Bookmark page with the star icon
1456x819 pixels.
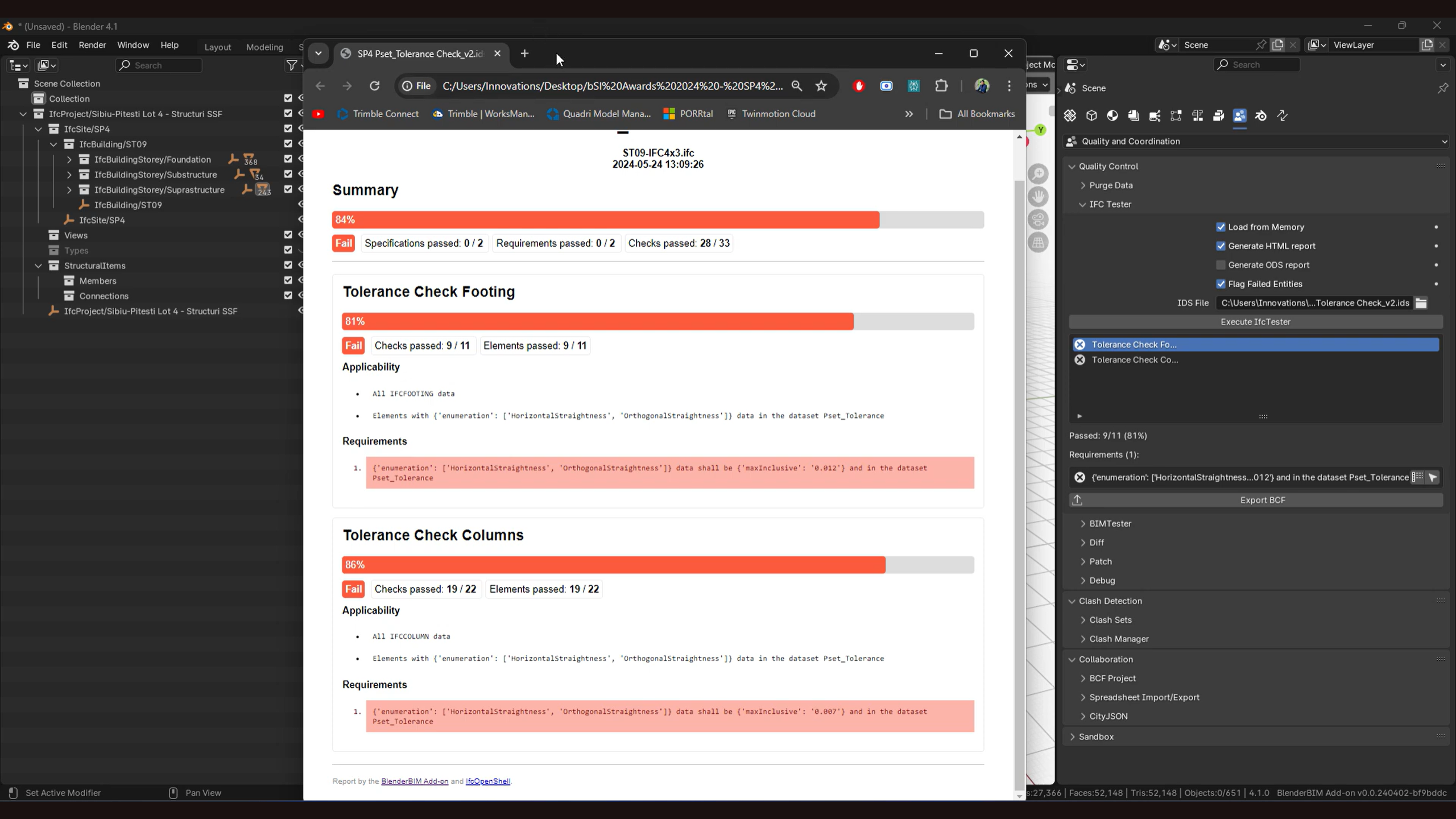click(x=821, y=86)
